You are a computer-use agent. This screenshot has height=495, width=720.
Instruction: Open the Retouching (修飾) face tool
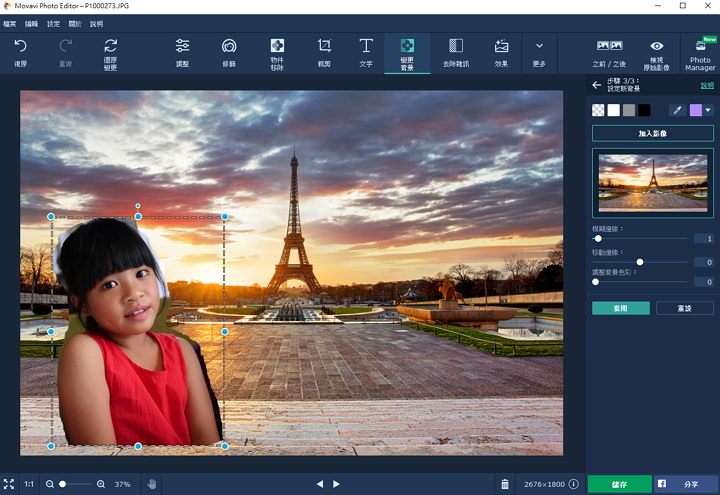[229, 46]
